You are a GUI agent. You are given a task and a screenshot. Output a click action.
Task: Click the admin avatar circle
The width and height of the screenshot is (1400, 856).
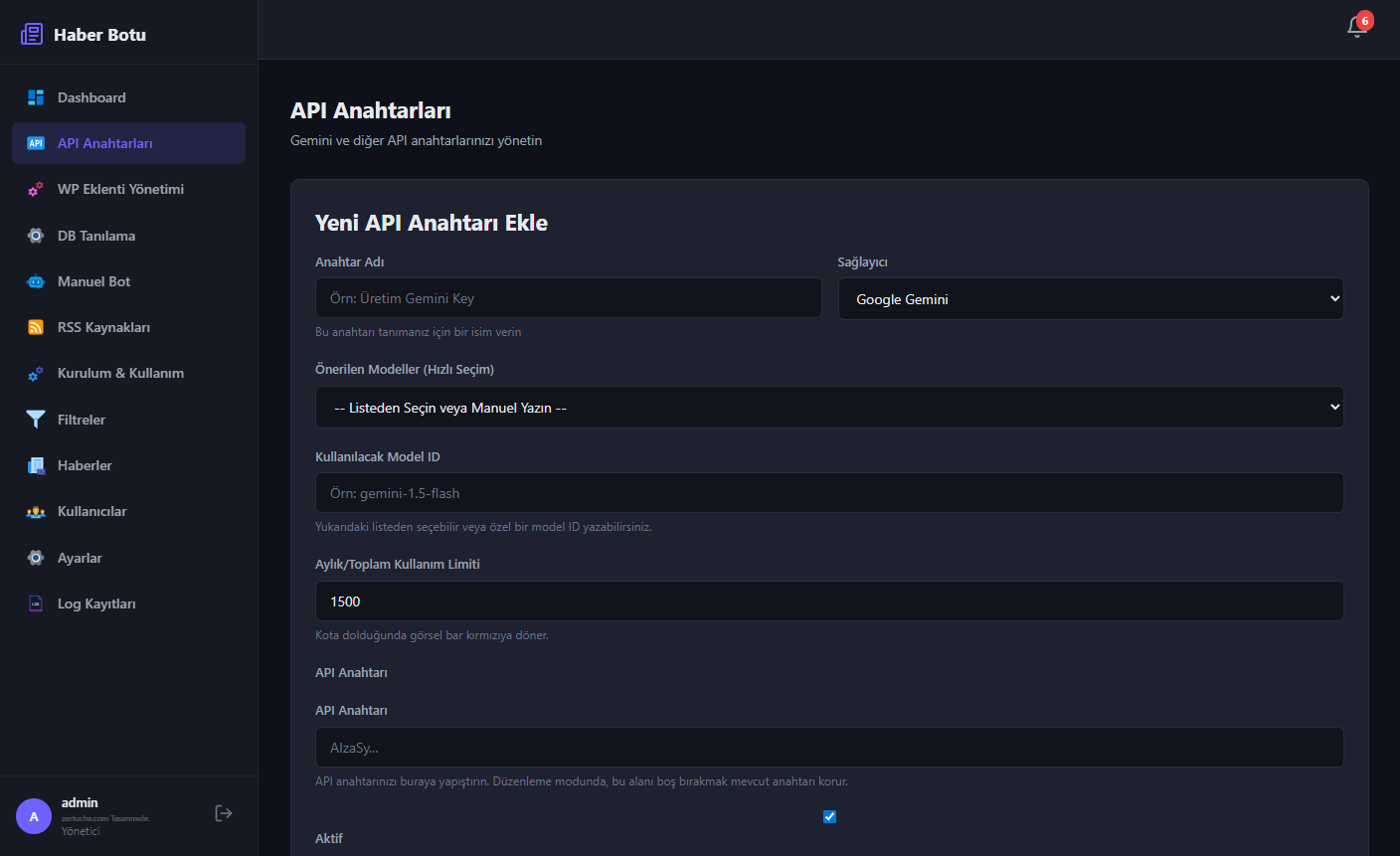point(34,816)
